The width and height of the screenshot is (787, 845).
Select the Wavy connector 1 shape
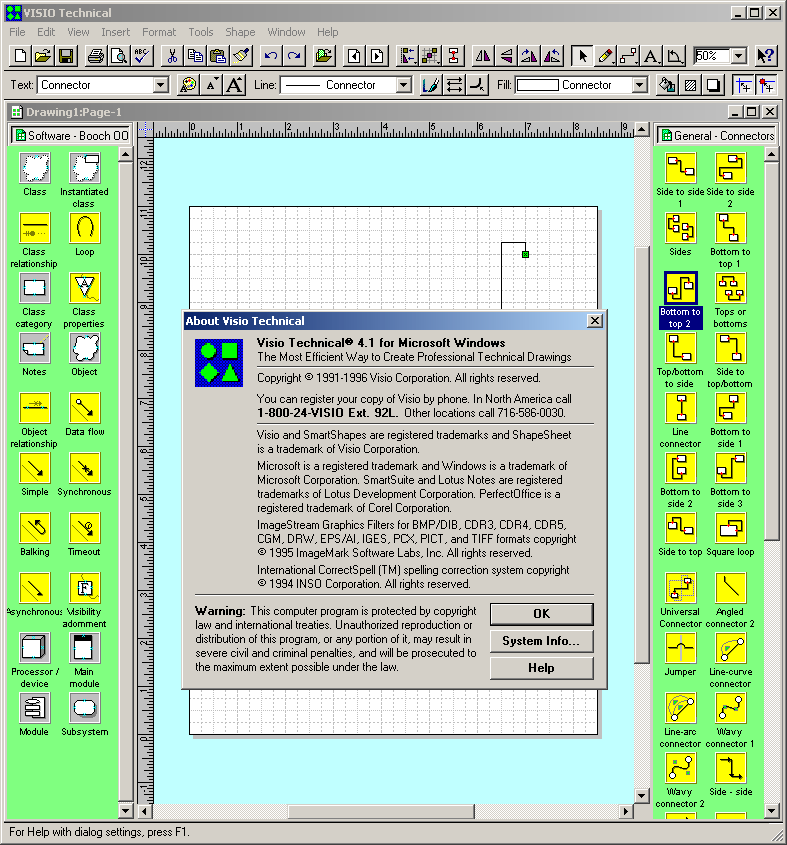[730, 721]
